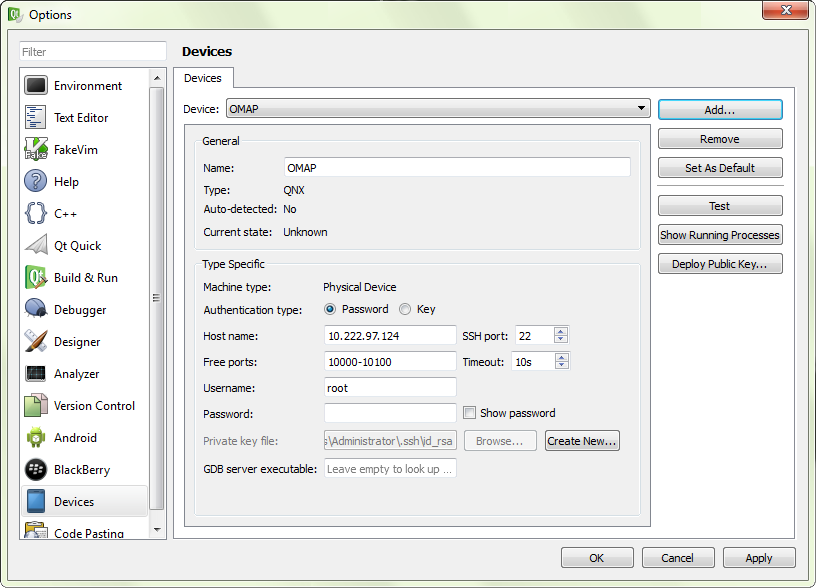
Task: Switch to the Devices tab
Action: tap(203, 78)
